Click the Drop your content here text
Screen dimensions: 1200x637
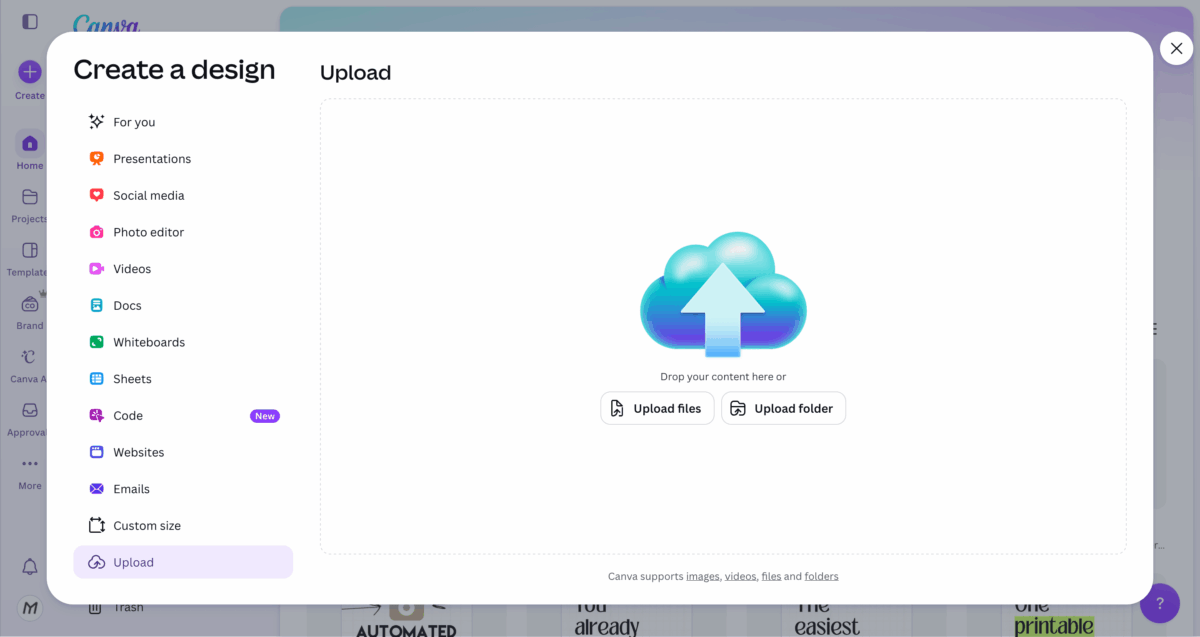(x=723, y=377)
